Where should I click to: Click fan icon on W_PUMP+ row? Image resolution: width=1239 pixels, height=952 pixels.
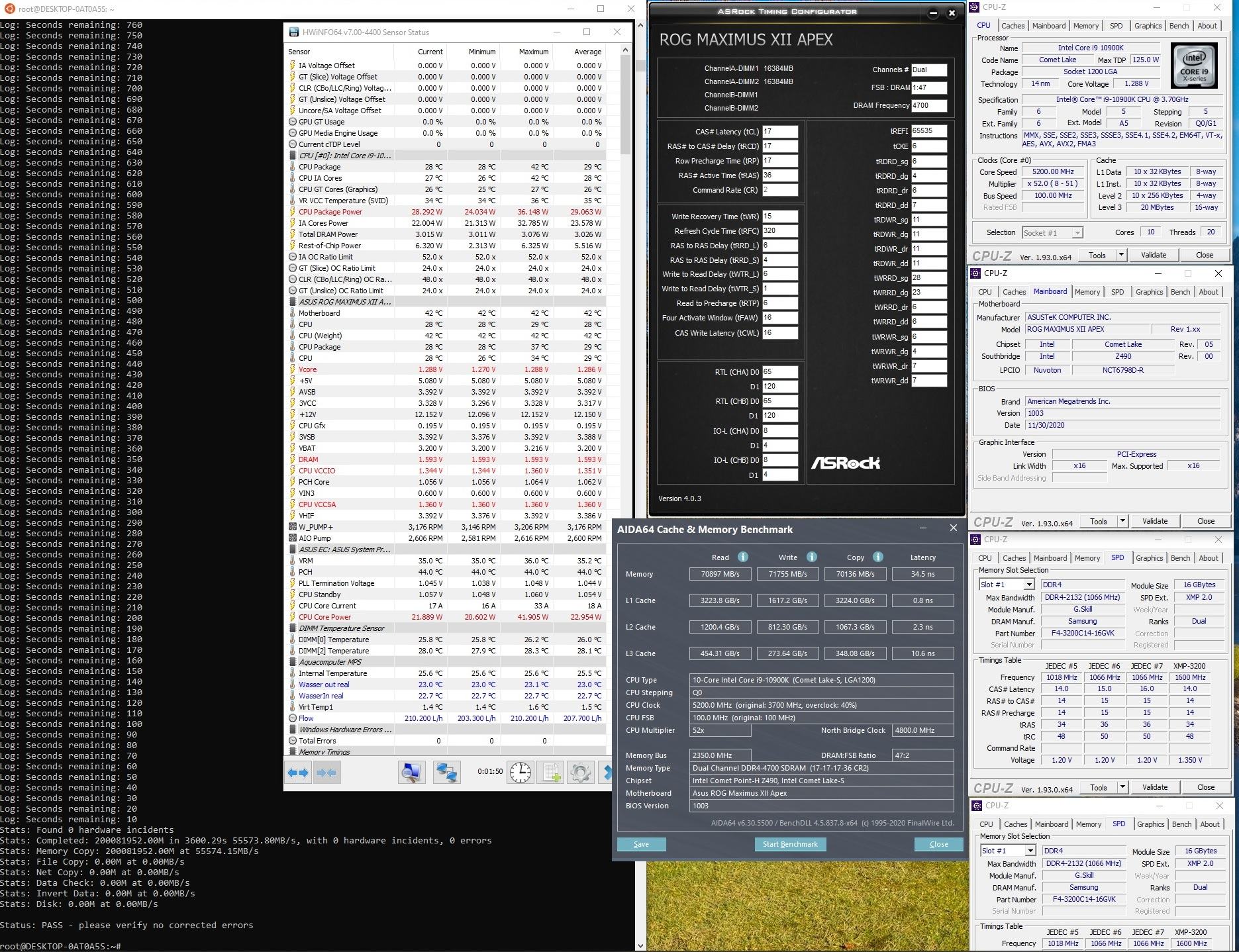point(293,527)
